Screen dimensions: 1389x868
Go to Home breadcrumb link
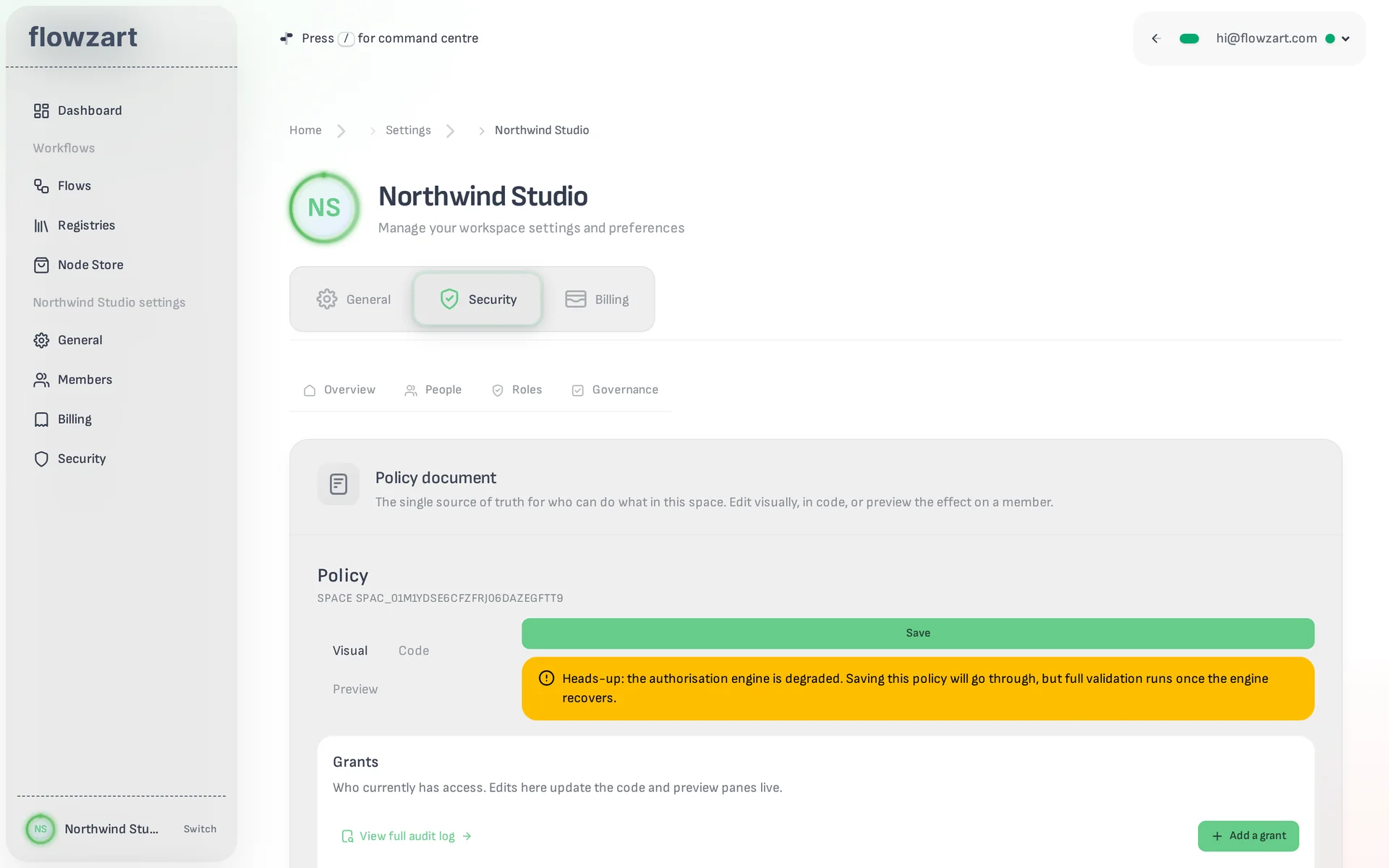coord(305,130)
